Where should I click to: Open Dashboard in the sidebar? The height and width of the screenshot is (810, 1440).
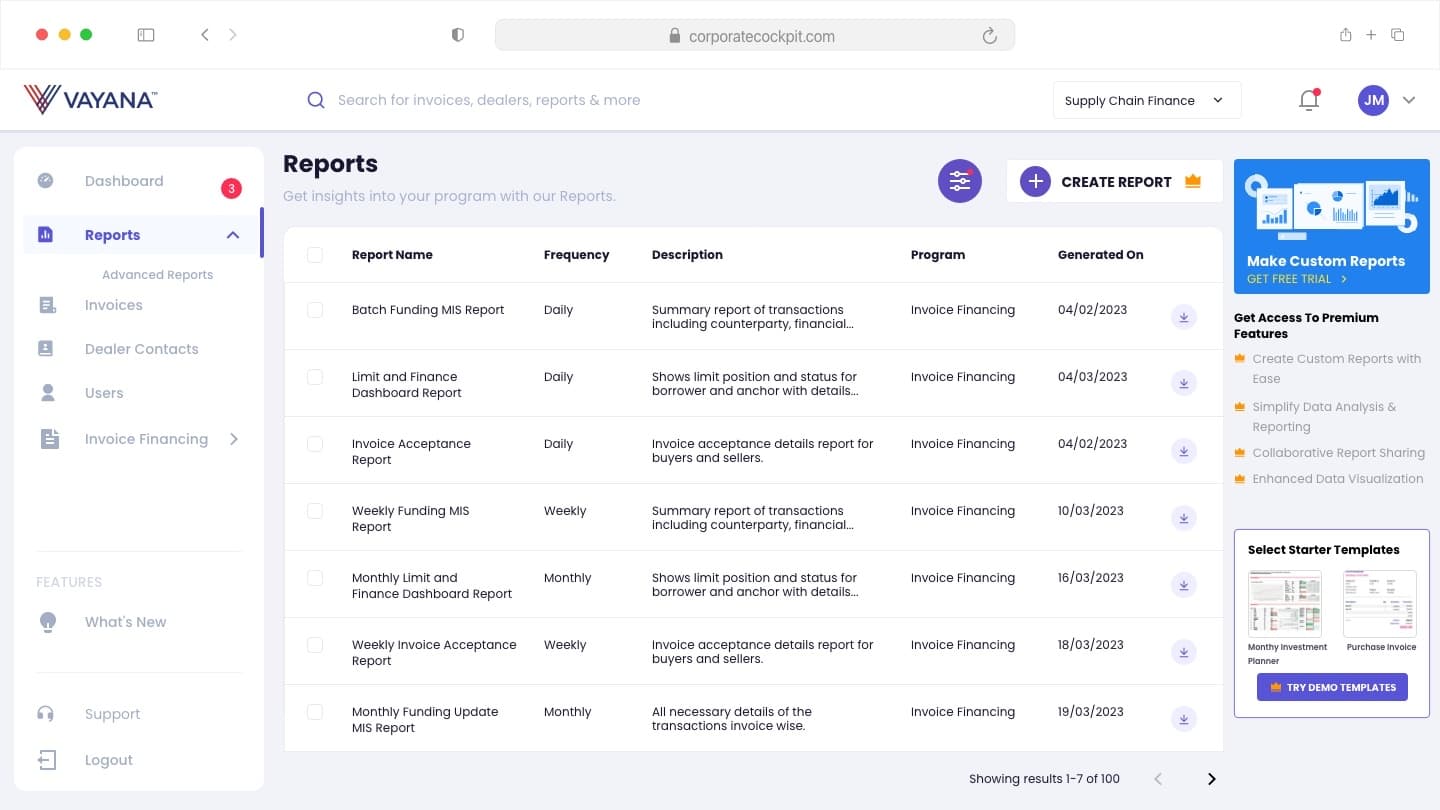point(124,181)
